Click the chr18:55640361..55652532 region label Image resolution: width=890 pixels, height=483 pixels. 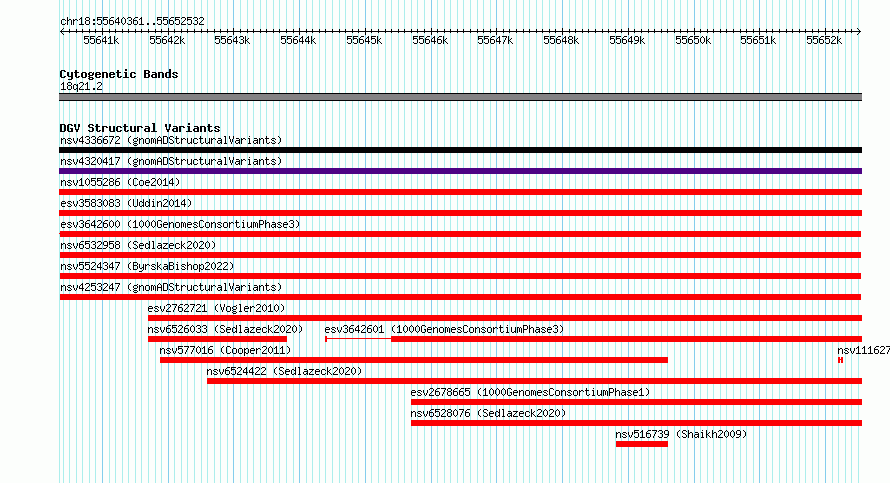(132, 21)
